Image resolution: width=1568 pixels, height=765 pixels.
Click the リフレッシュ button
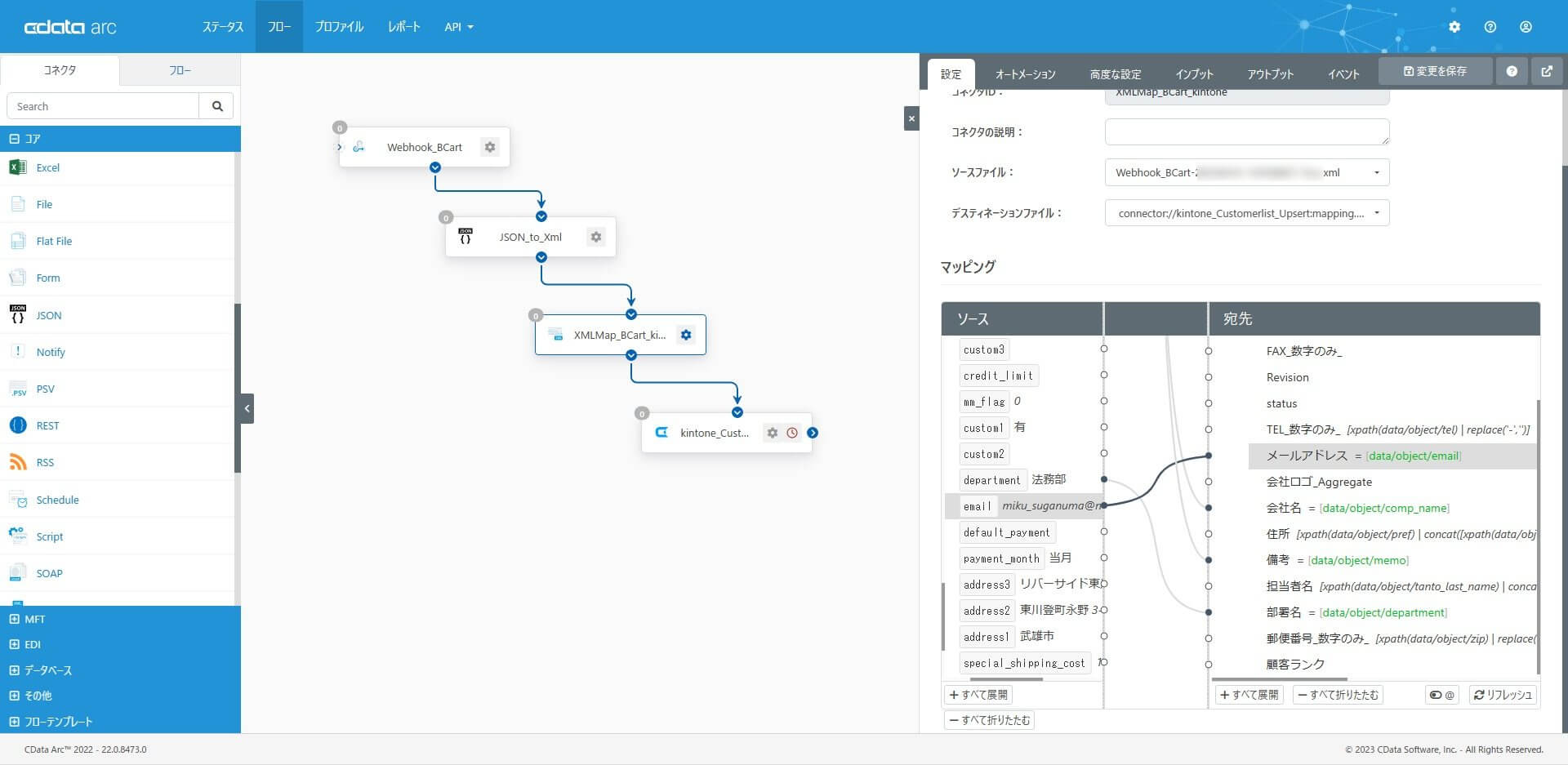click(1503, 695)
